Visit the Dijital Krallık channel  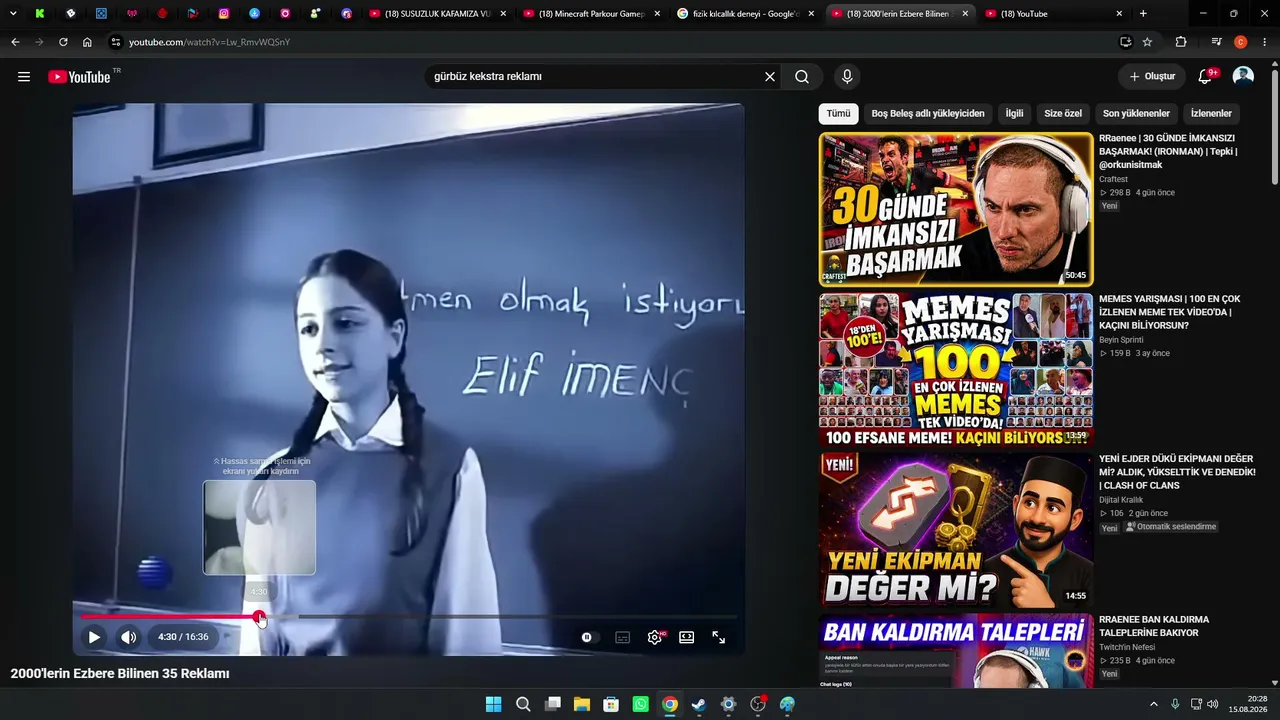1121,500
